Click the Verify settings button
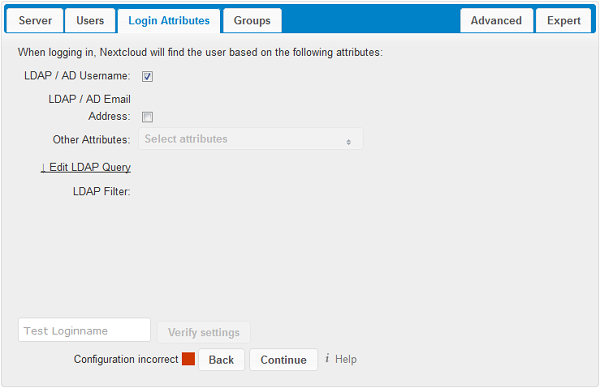 [204, 332]
